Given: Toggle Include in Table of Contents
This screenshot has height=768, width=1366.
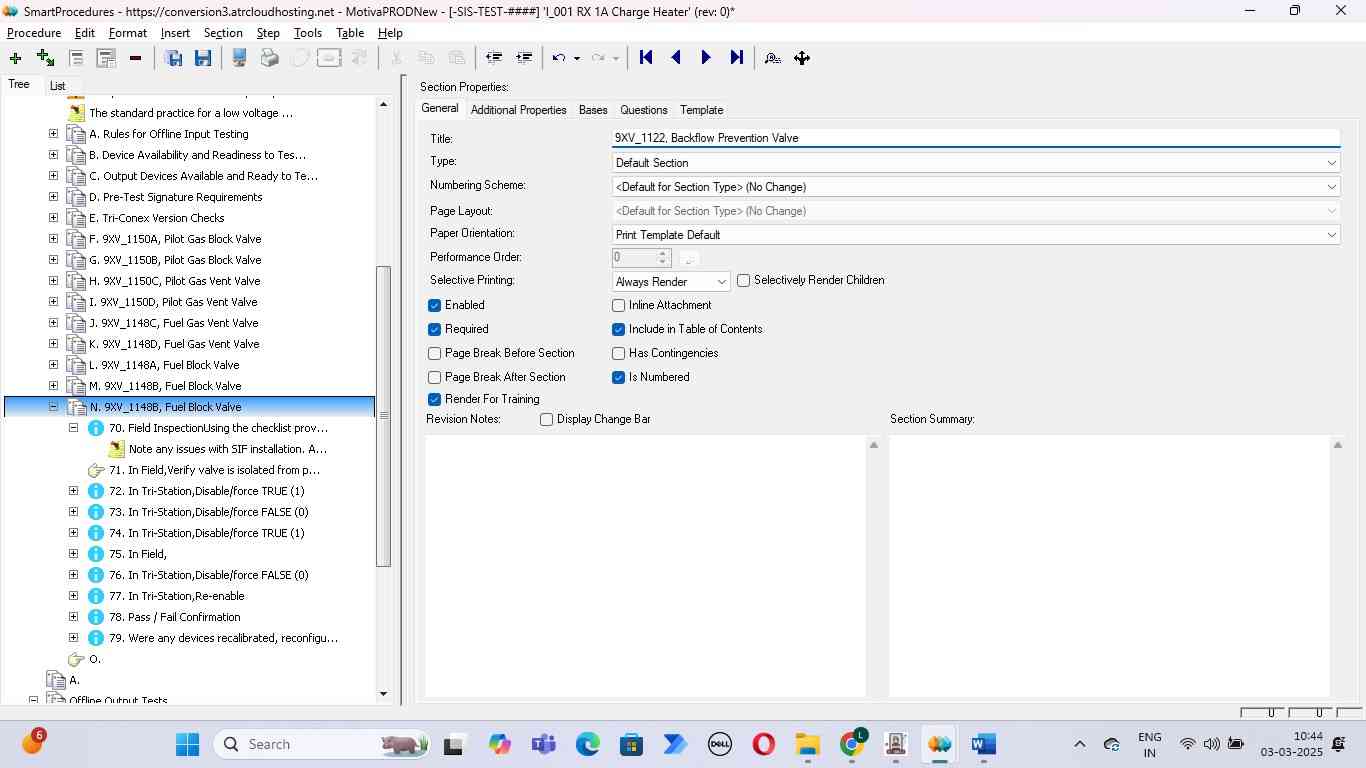Looking at the screenshot, I should pyautogui.click(x=618, y=329).
